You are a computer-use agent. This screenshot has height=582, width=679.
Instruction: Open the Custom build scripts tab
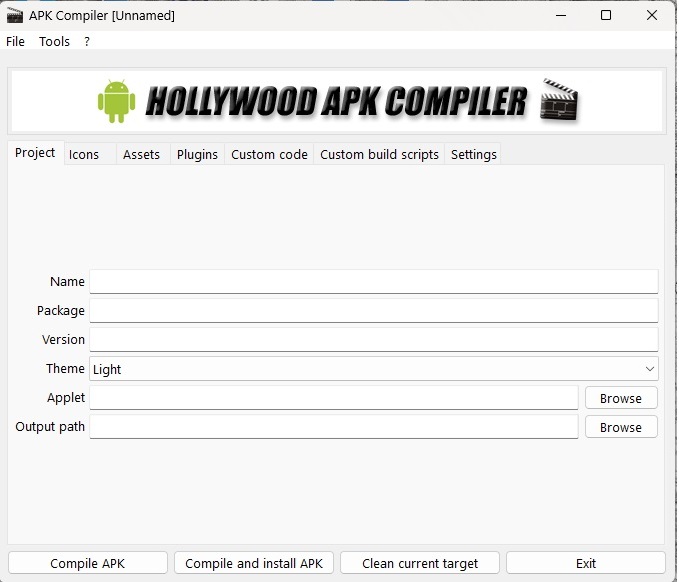[379, 155]
